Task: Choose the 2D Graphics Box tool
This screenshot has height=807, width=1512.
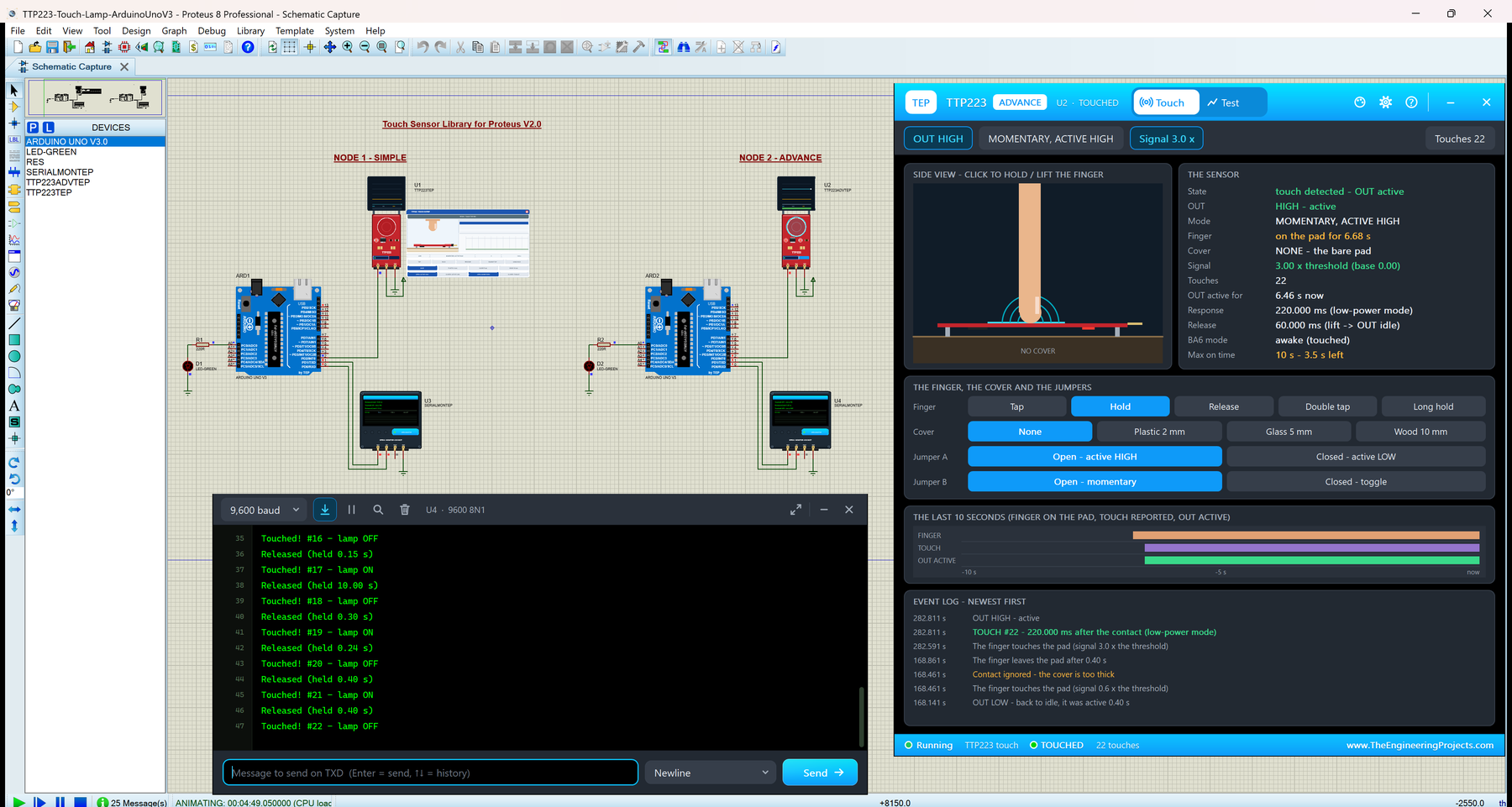Action: pyautogui.click(x=14, y=340)
